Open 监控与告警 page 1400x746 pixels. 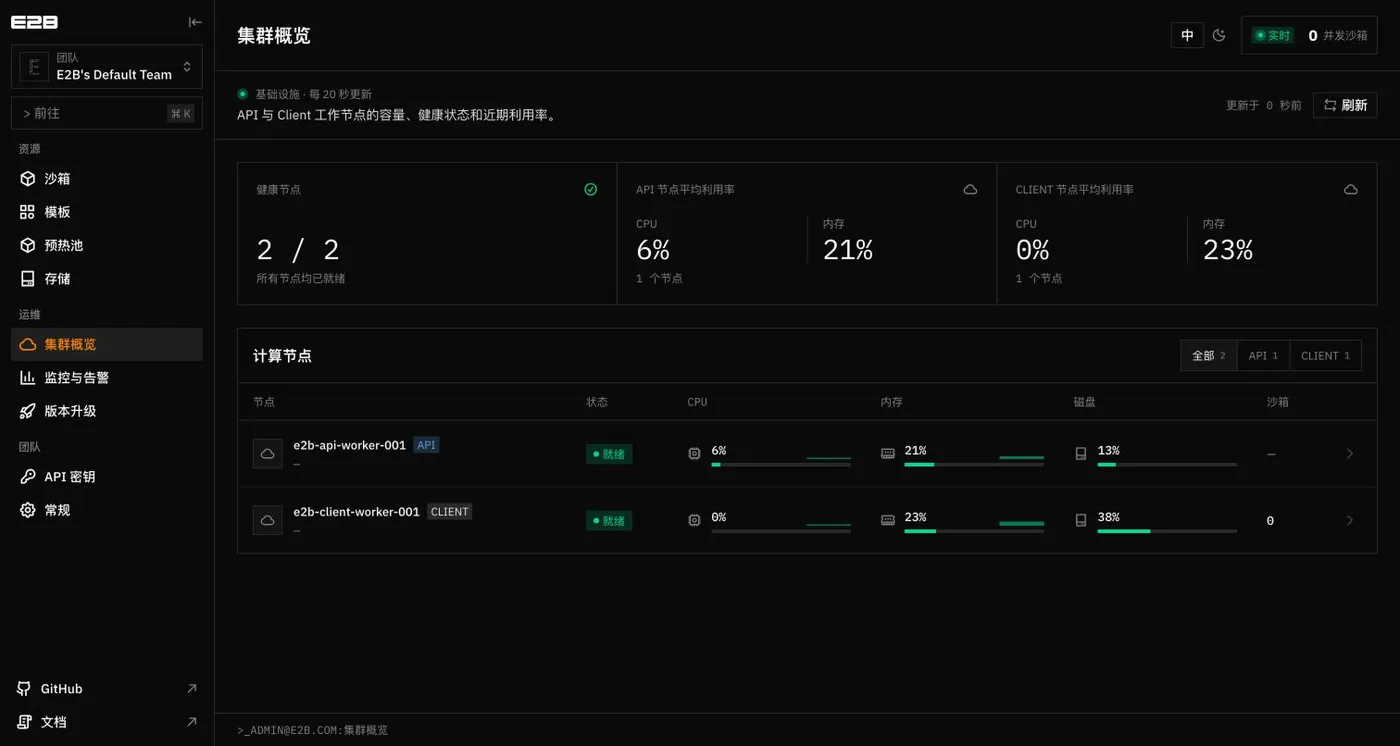pyautogui.click(x=107, y=378)
